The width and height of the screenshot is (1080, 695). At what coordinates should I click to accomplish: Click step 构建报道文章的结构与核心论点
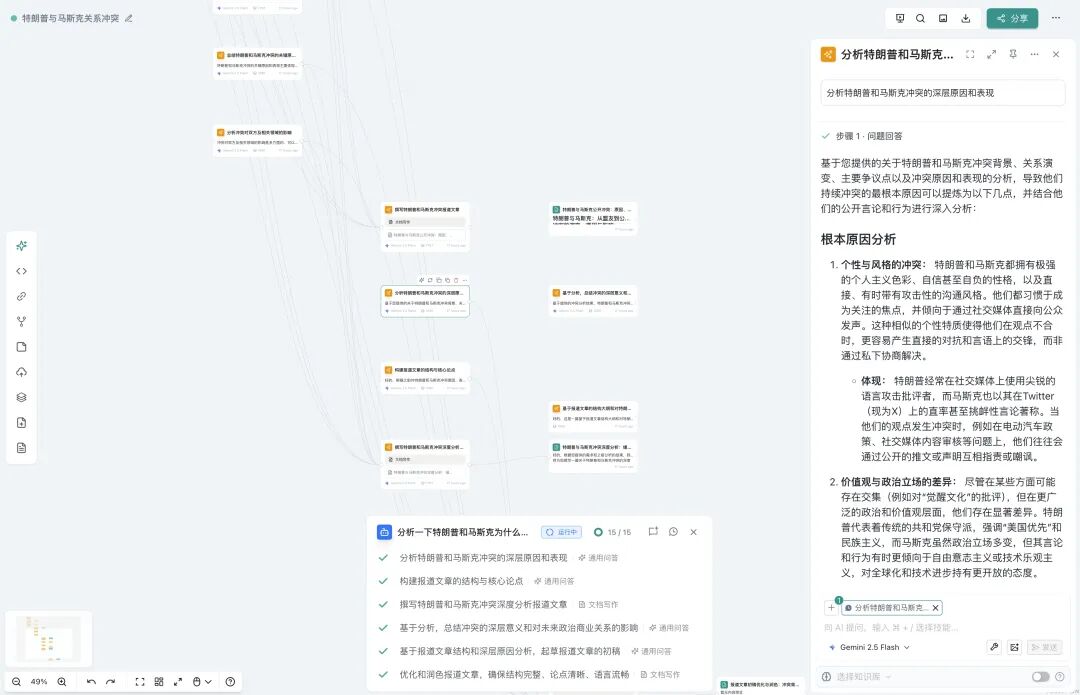(x=461, y=581)
